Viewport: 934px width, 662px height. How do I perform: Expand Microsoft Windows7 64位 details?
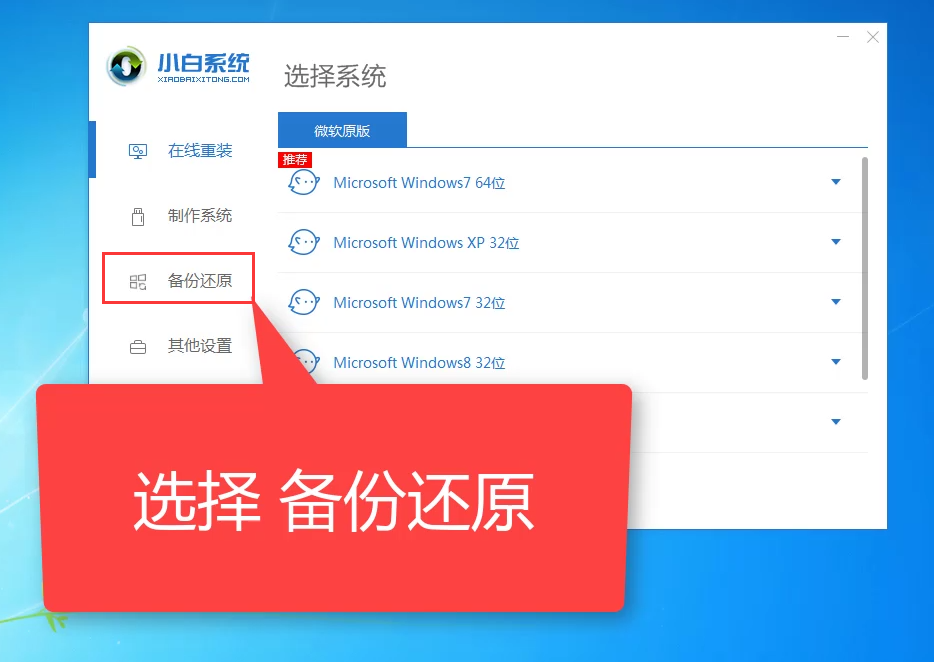click(836, 182)
